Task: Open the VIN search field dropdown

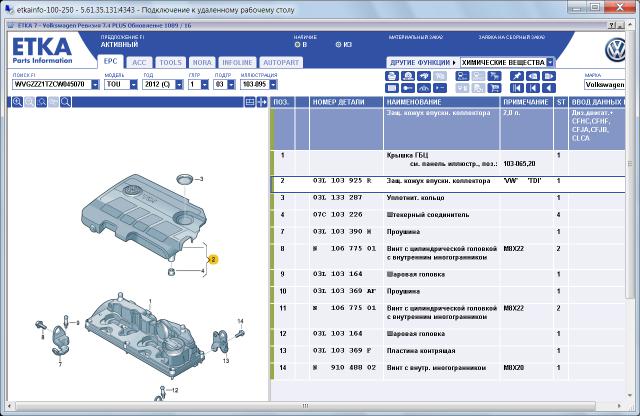Action: click(x=95, y=85)
